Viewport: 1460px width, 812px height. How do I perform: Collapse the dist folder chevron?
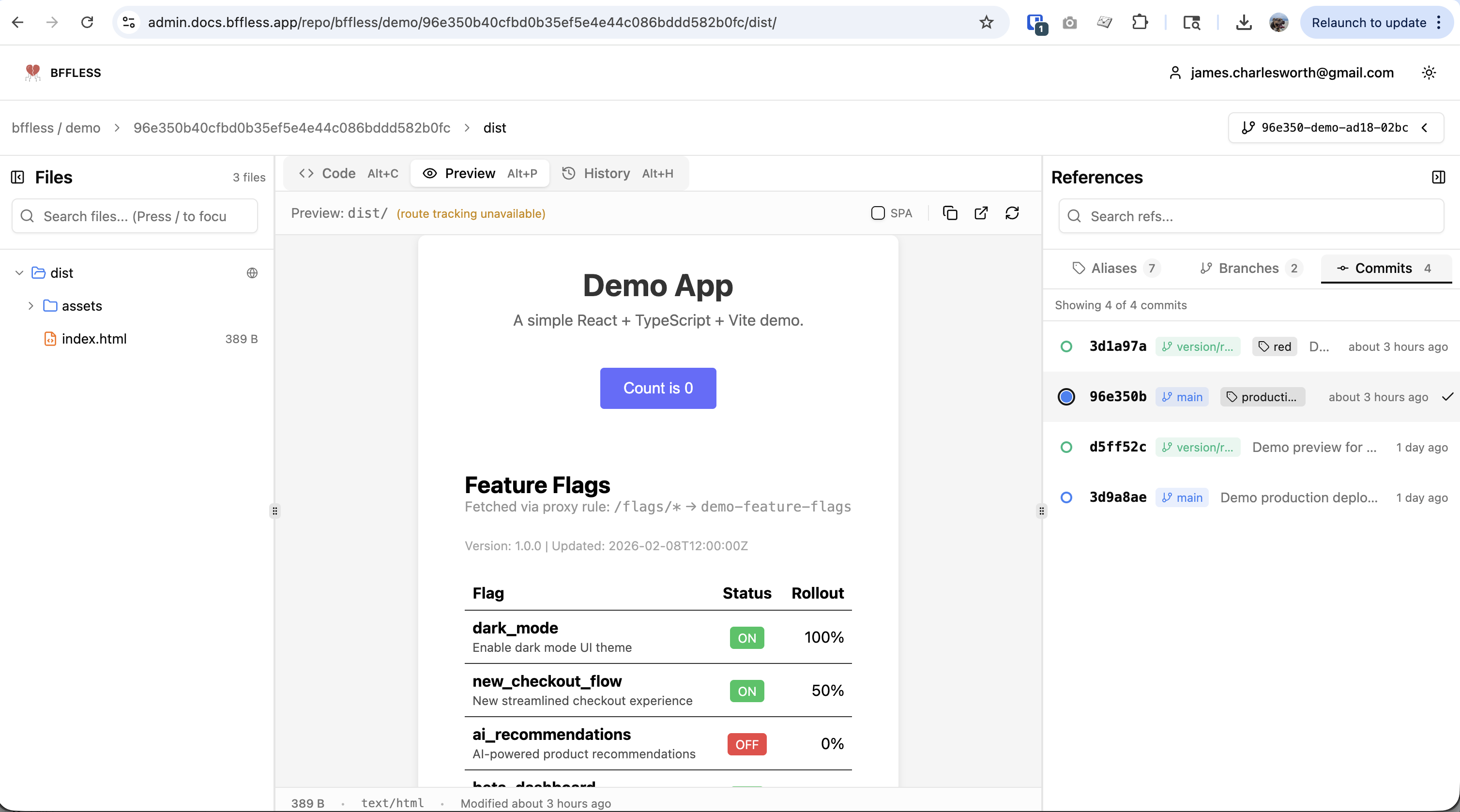(19, 273)
